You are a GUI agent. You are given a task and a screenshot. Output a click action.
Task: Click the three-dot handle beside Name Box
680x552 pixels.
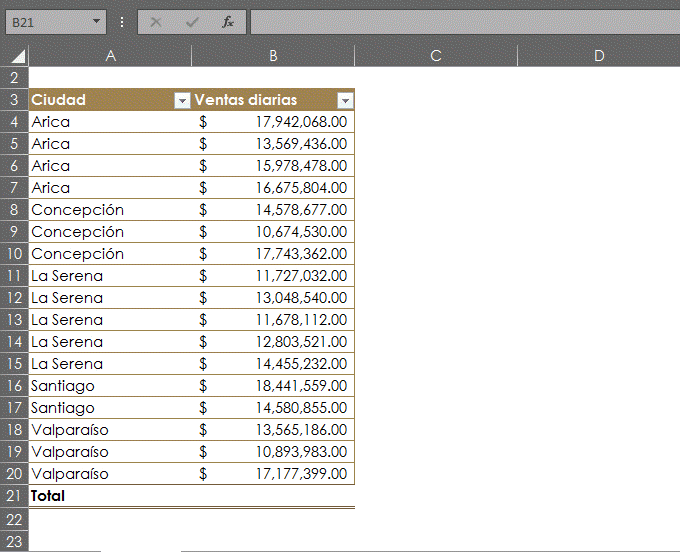122,22
